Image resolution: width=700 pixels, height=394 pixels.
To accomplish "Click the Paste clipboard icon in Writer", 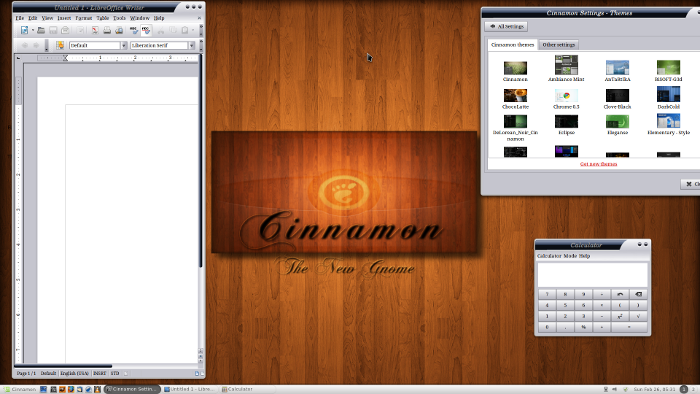I will point(184,30).
